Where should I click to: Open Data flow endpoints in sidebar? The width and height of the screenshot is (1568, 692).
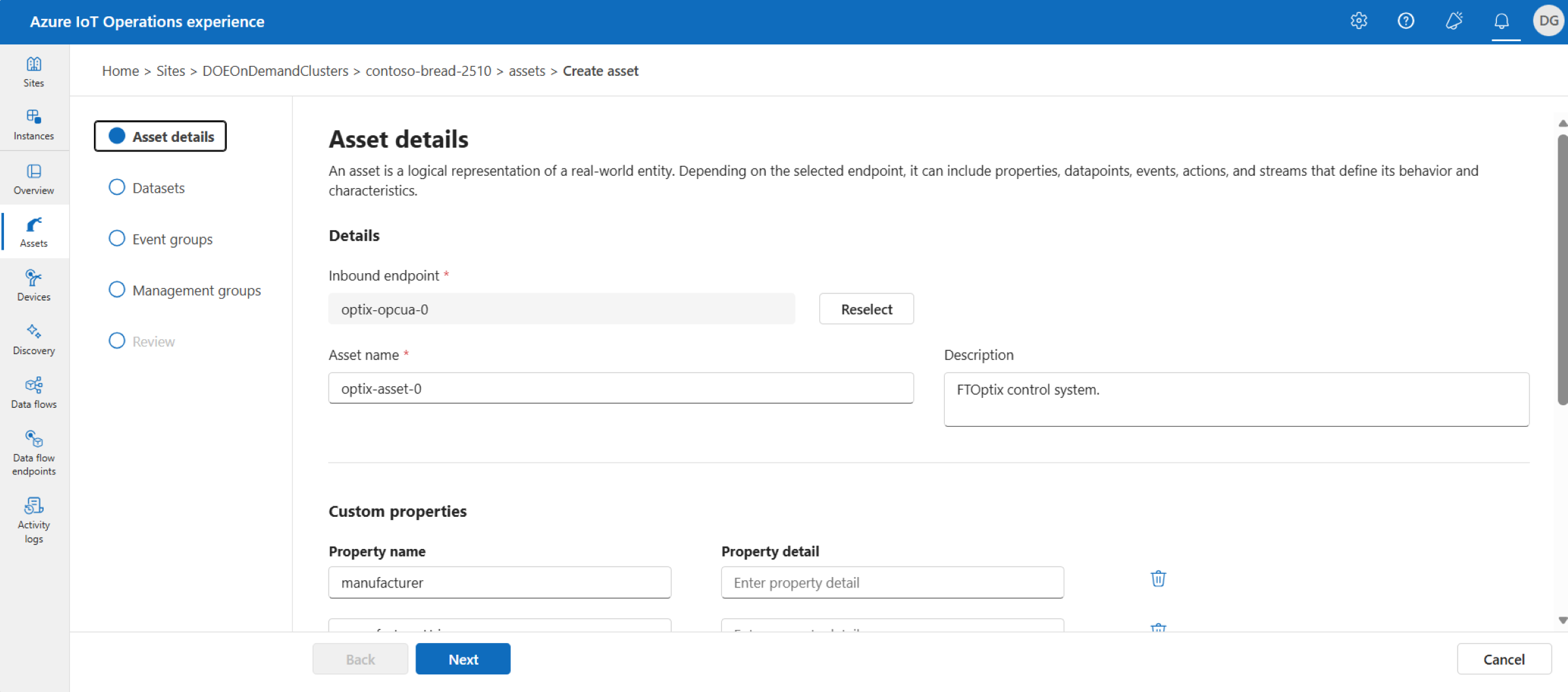coord(34,453)
